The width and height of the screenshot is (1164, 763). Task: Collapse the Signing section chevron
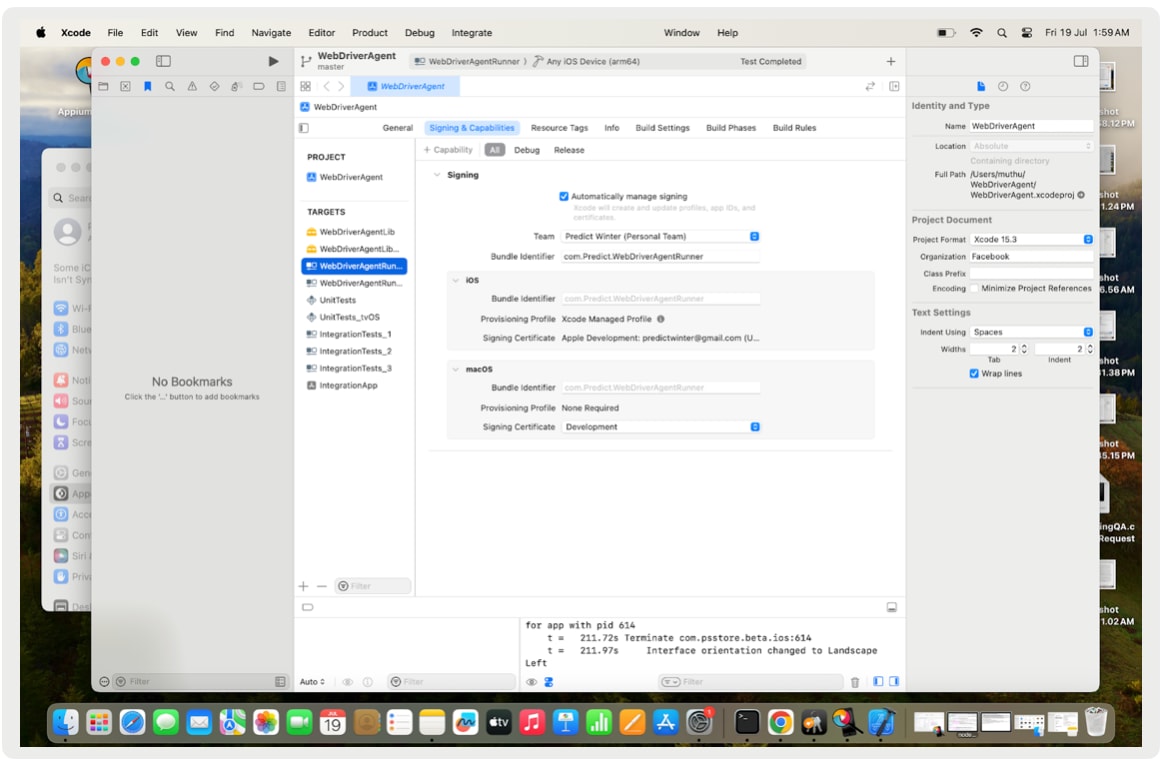tap(437, 175)
